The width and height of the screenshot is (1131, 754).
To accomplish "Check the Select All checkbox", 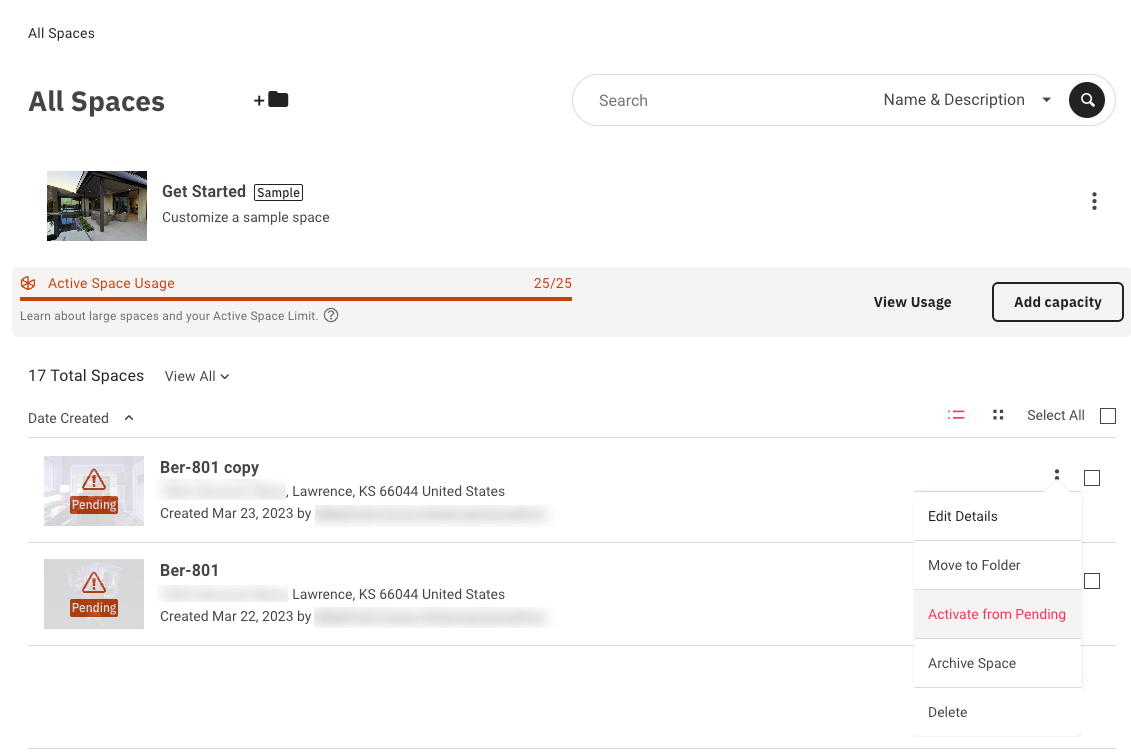I will pos(1108,416).
